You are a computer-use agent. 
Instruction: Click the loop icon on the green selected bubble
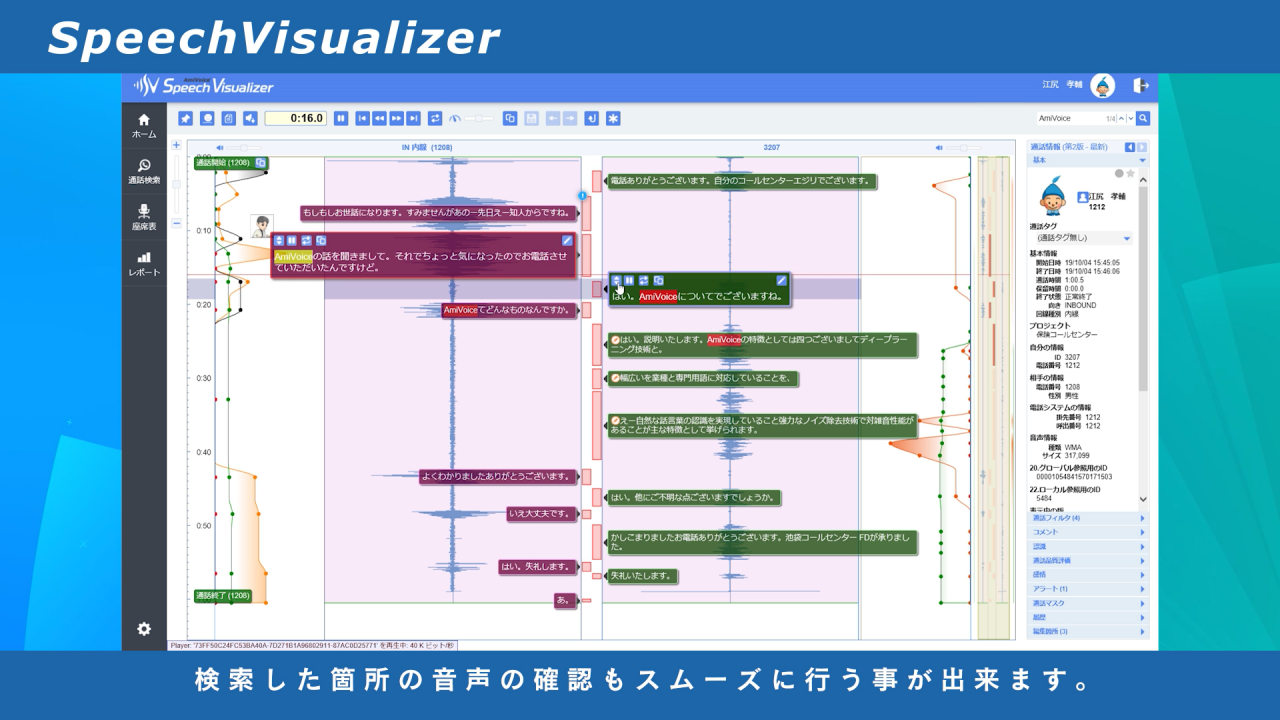pyautogui.click(x=644, y=280)
